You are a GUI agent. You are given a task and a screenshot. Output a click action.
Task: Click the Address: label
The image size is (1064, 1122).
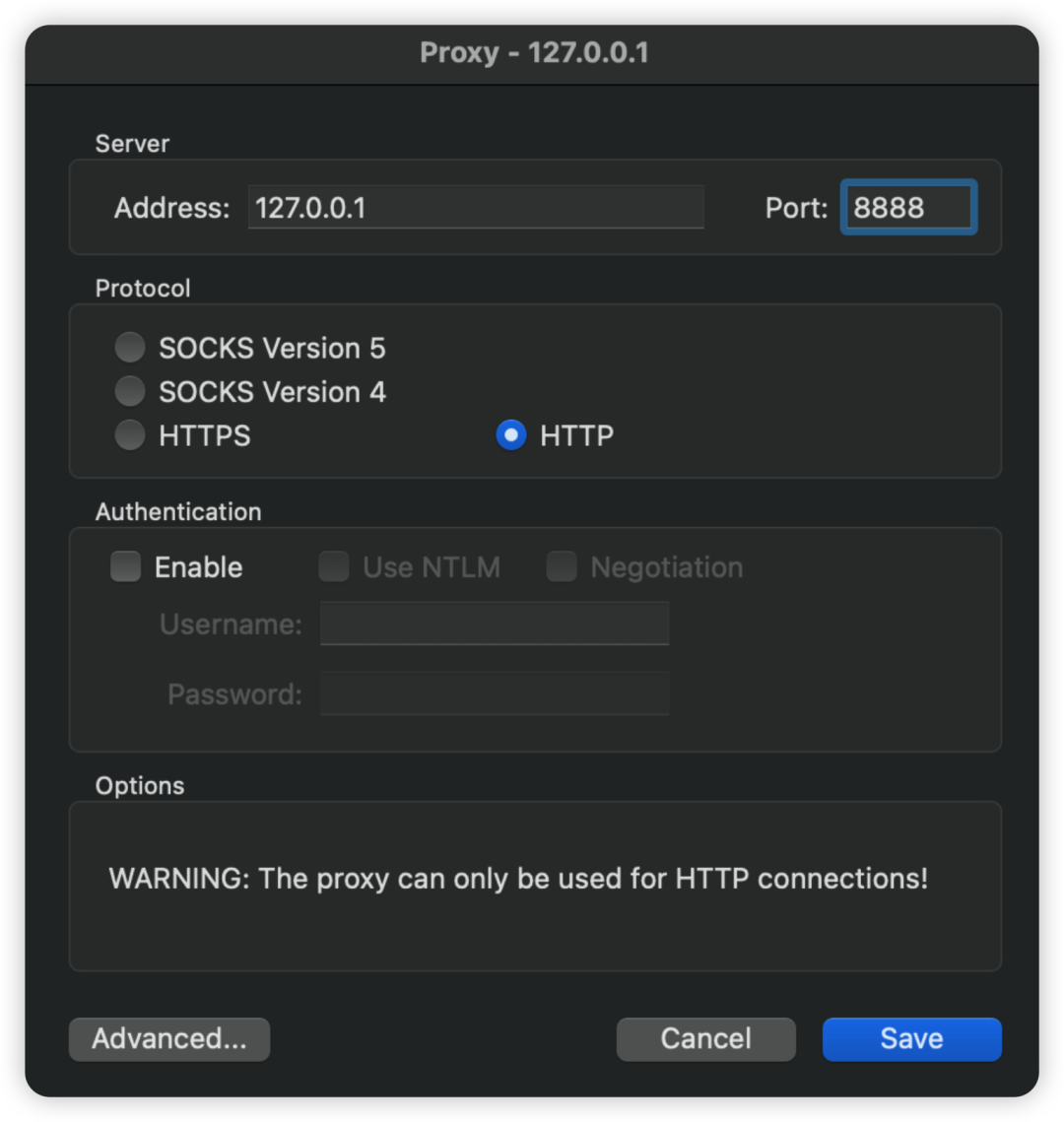tap(171, 208)
